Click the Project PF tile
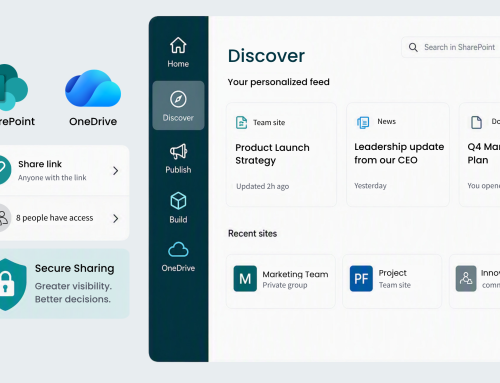This screenshot has width=500, height=383. 361,279
